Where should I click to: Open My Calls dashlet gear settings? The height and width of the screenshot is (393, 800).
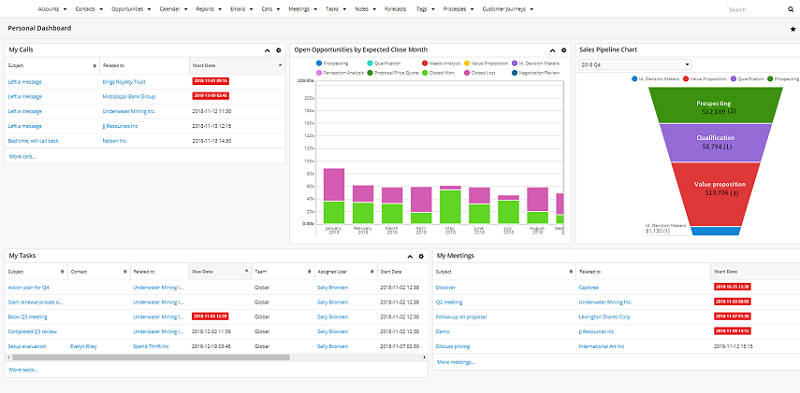click(x=279, y=50)
